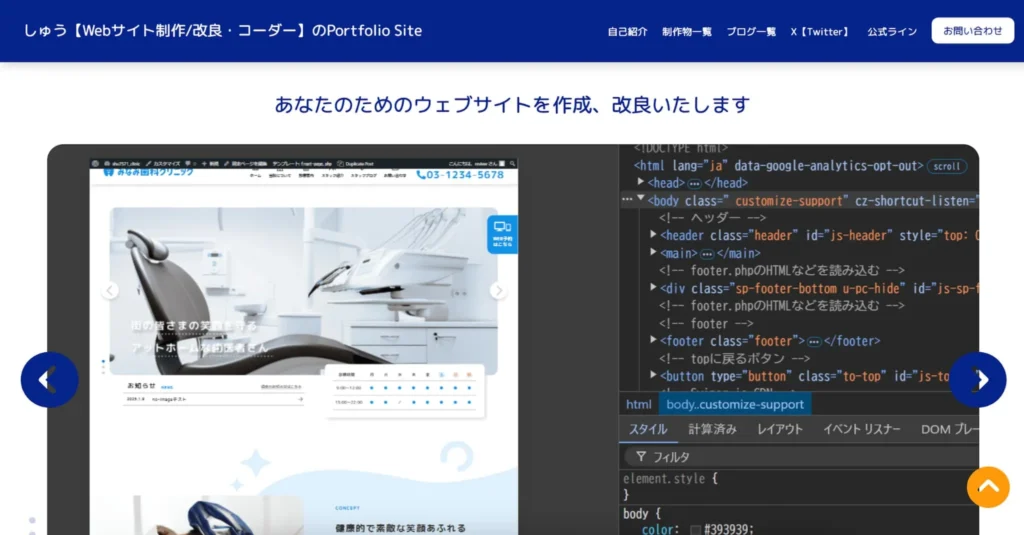The width and height of the screenshot is (1024, 535).
Task: Click the right arrow on dental clinic slider
Action: point(498,291)
